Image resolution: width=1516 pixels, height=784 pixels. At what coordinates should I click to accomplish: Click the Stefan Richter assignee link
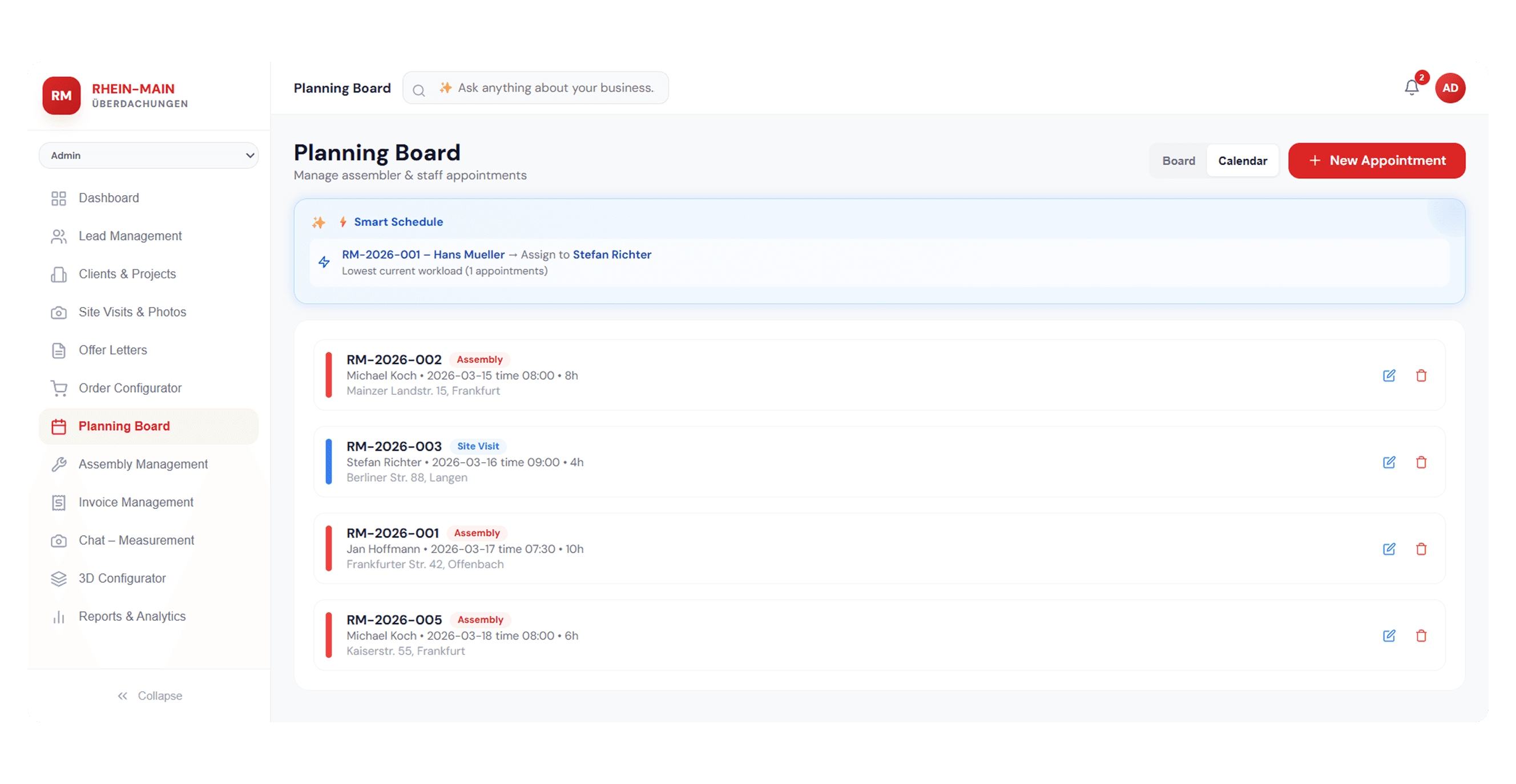[612, 254]
